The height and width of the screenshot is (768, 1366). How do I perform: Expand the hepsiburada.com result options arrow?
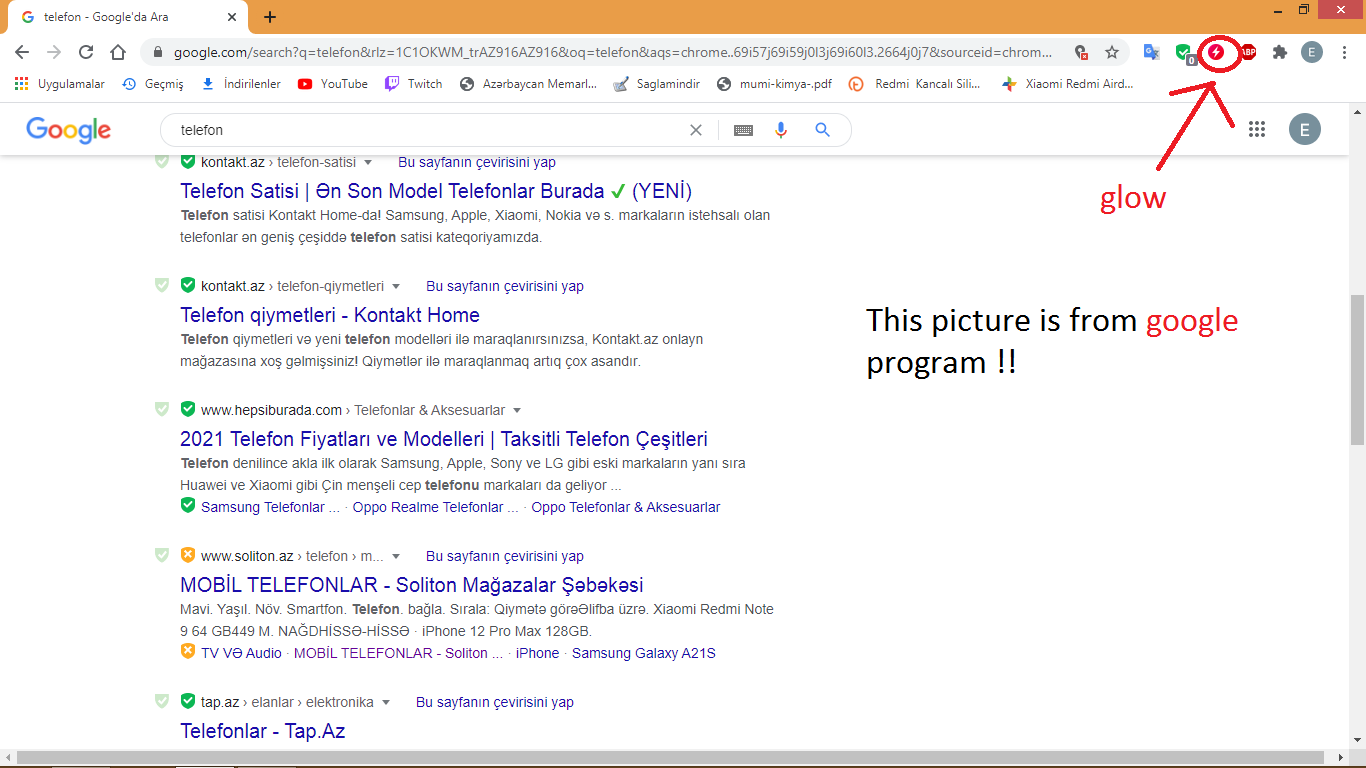[x=516, y=410]
